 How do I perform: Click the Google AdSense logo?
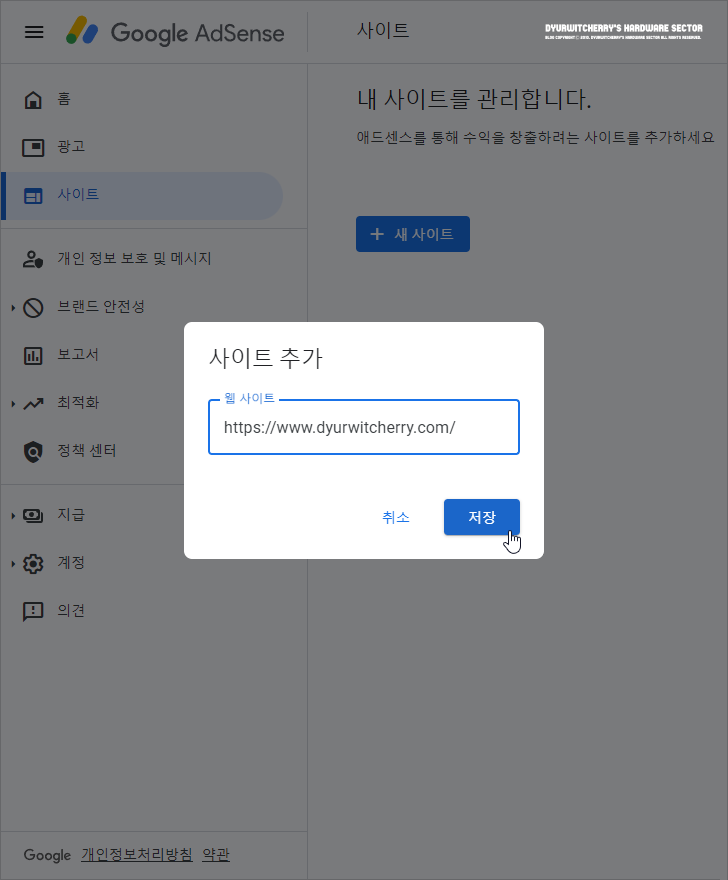175,32
